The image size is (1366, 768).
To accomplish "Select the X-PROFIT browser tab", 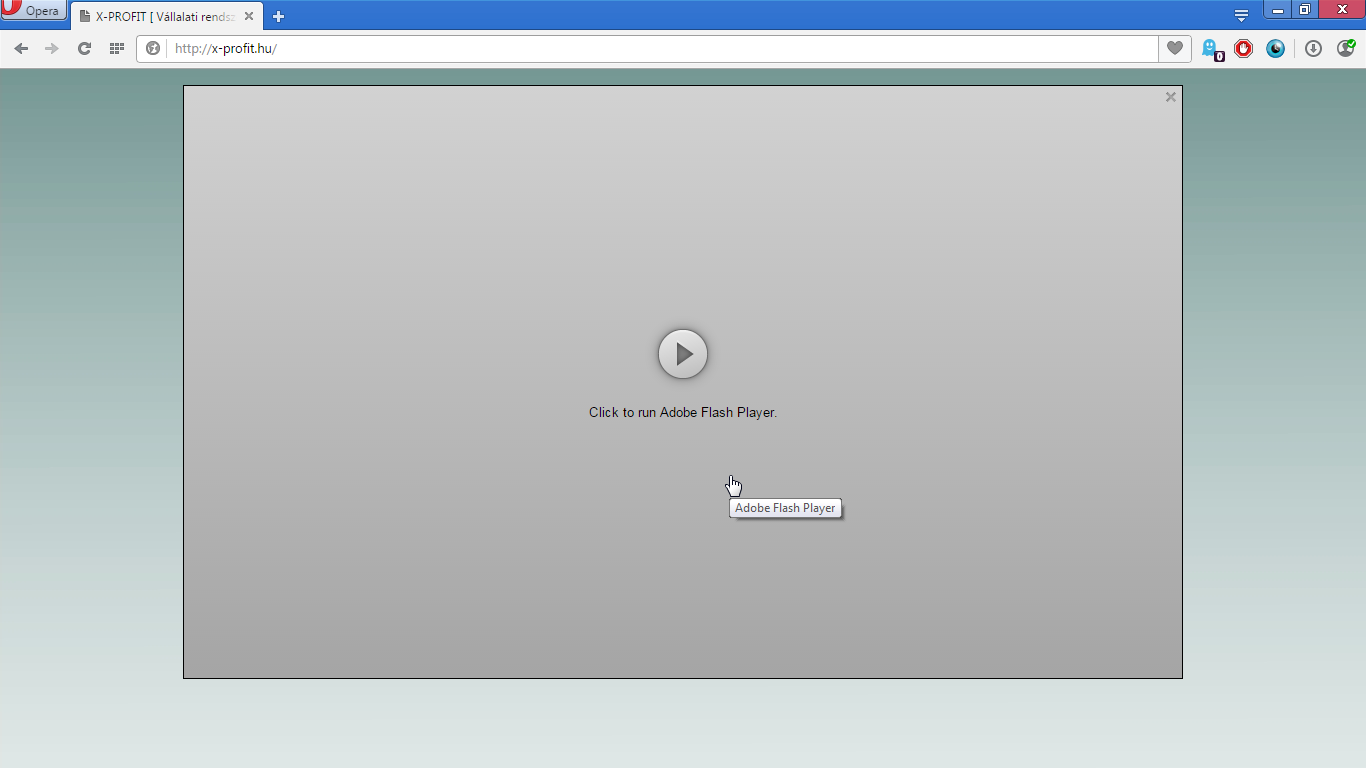I will (x=166, y=16).
